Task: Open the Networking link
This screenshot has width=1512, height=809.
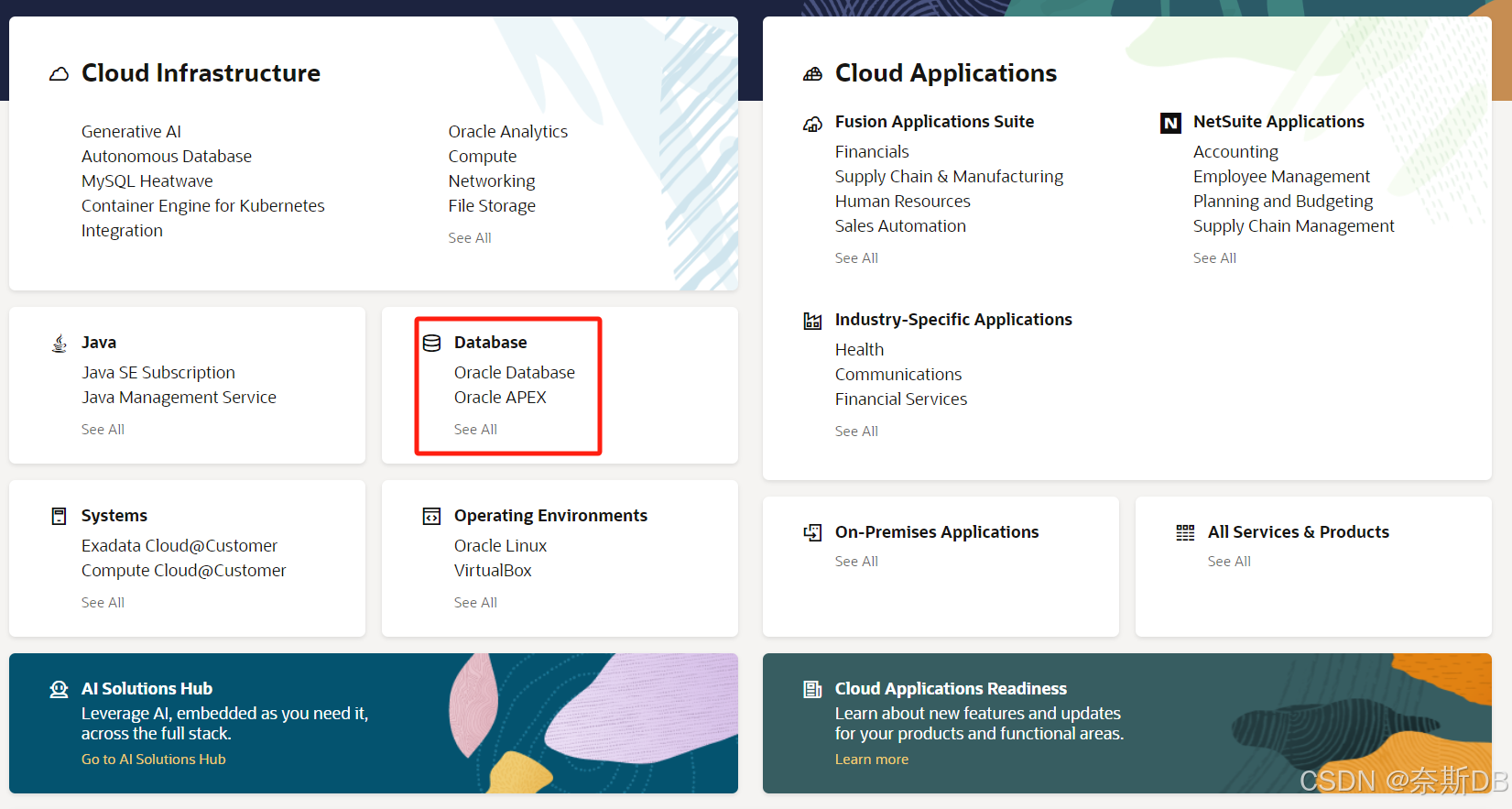Action: (x=492, y=181)
